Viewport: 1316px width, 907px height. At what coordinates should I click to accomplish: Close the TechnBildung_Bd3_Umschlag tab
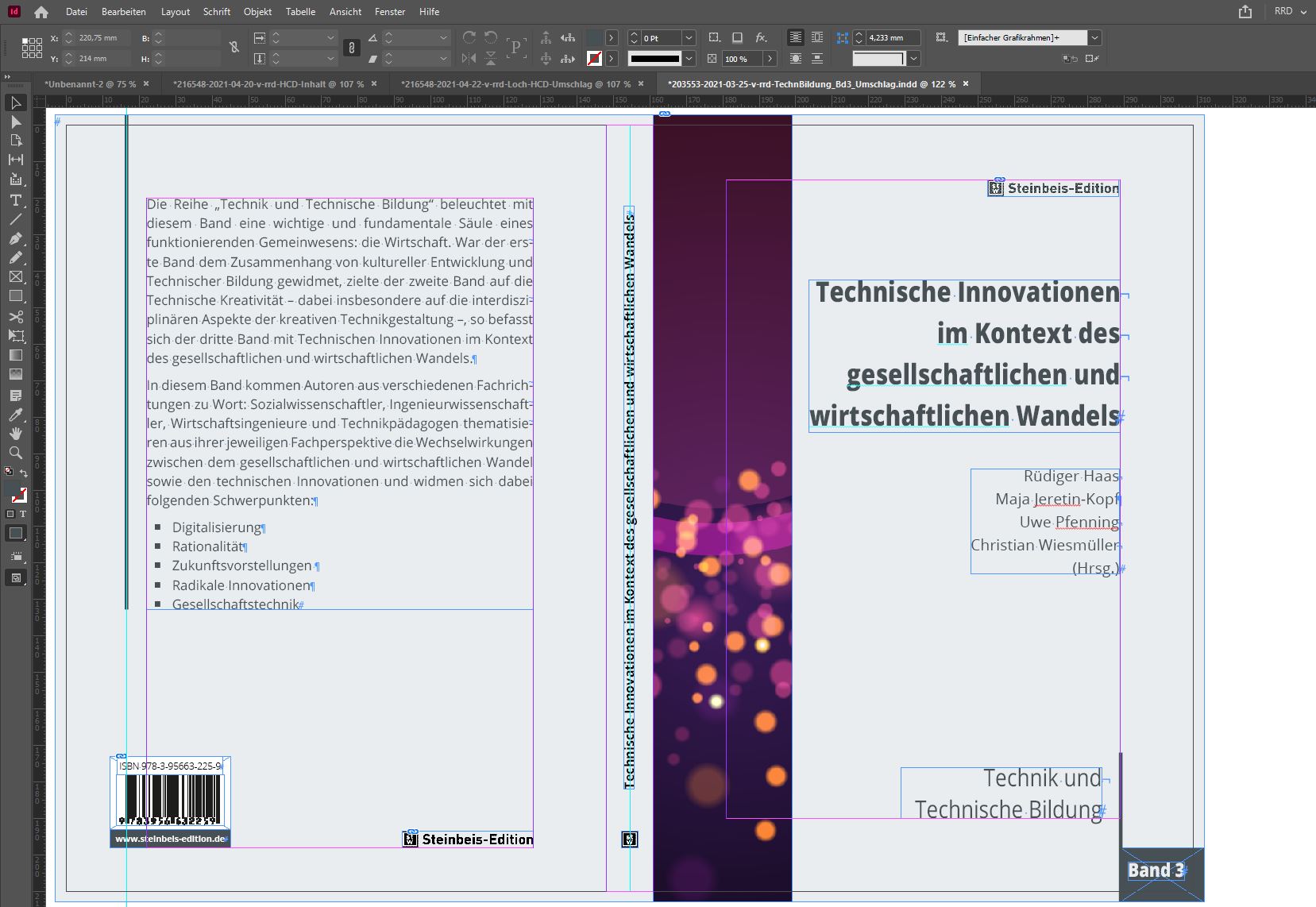click(966, 83)
